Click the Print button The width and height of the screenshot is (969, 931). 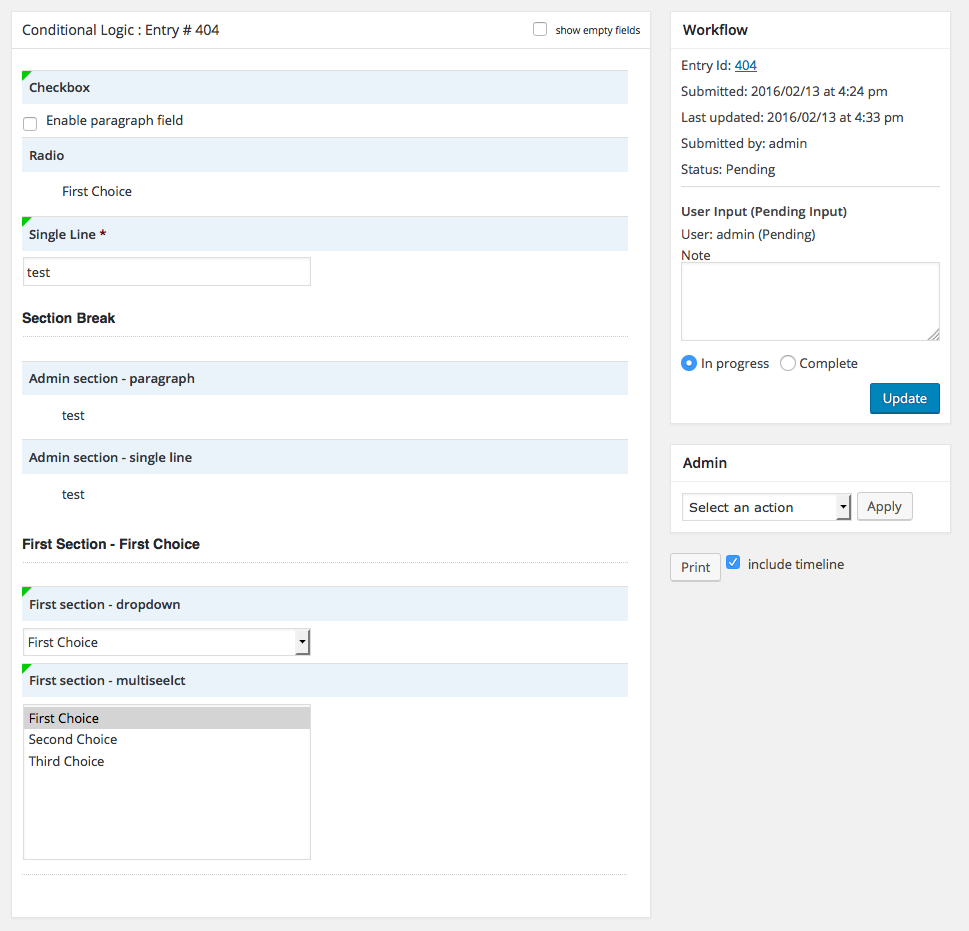694,566
